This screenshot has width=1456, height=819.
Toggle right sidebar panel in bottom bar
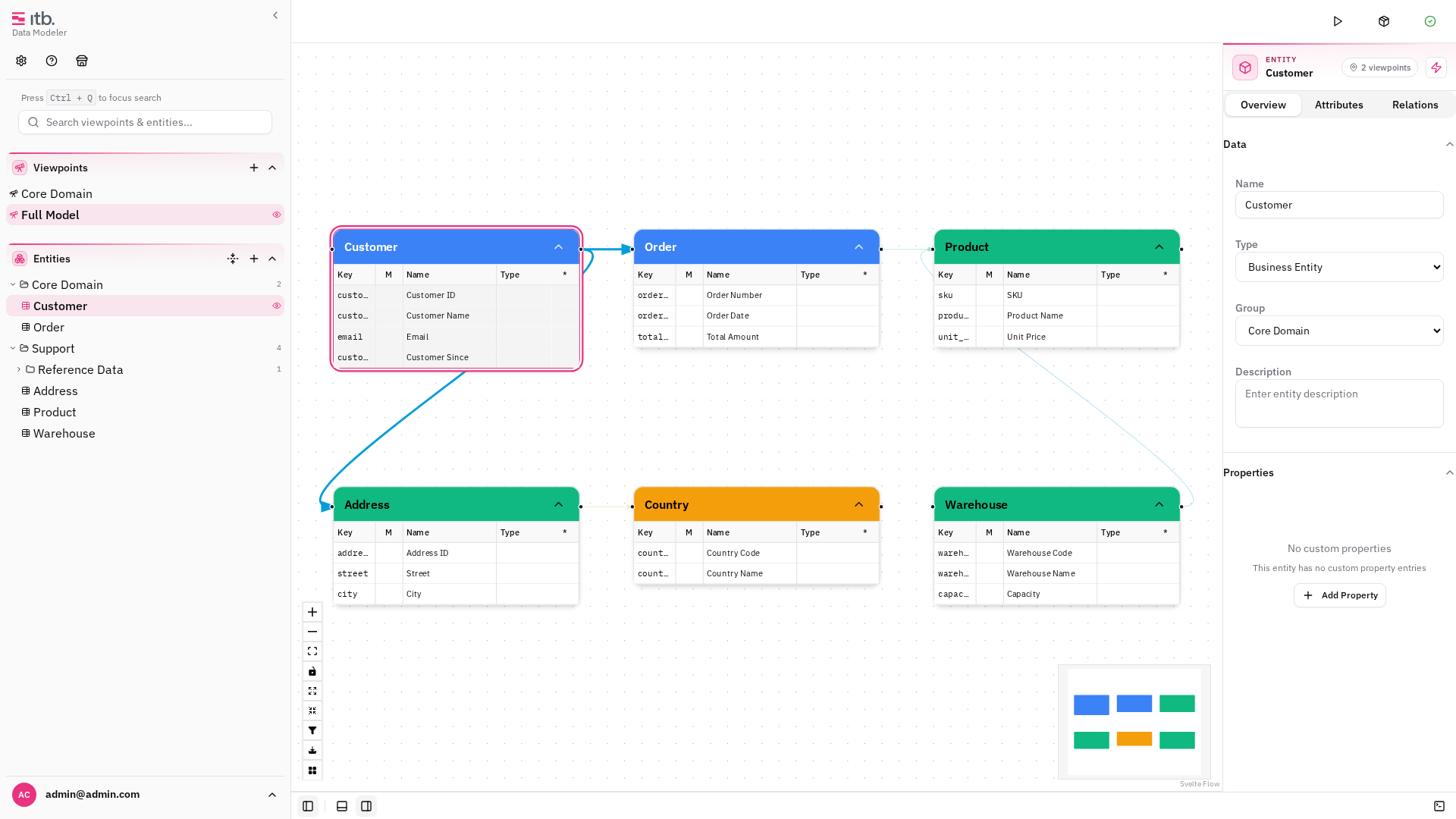pos(366,806)
